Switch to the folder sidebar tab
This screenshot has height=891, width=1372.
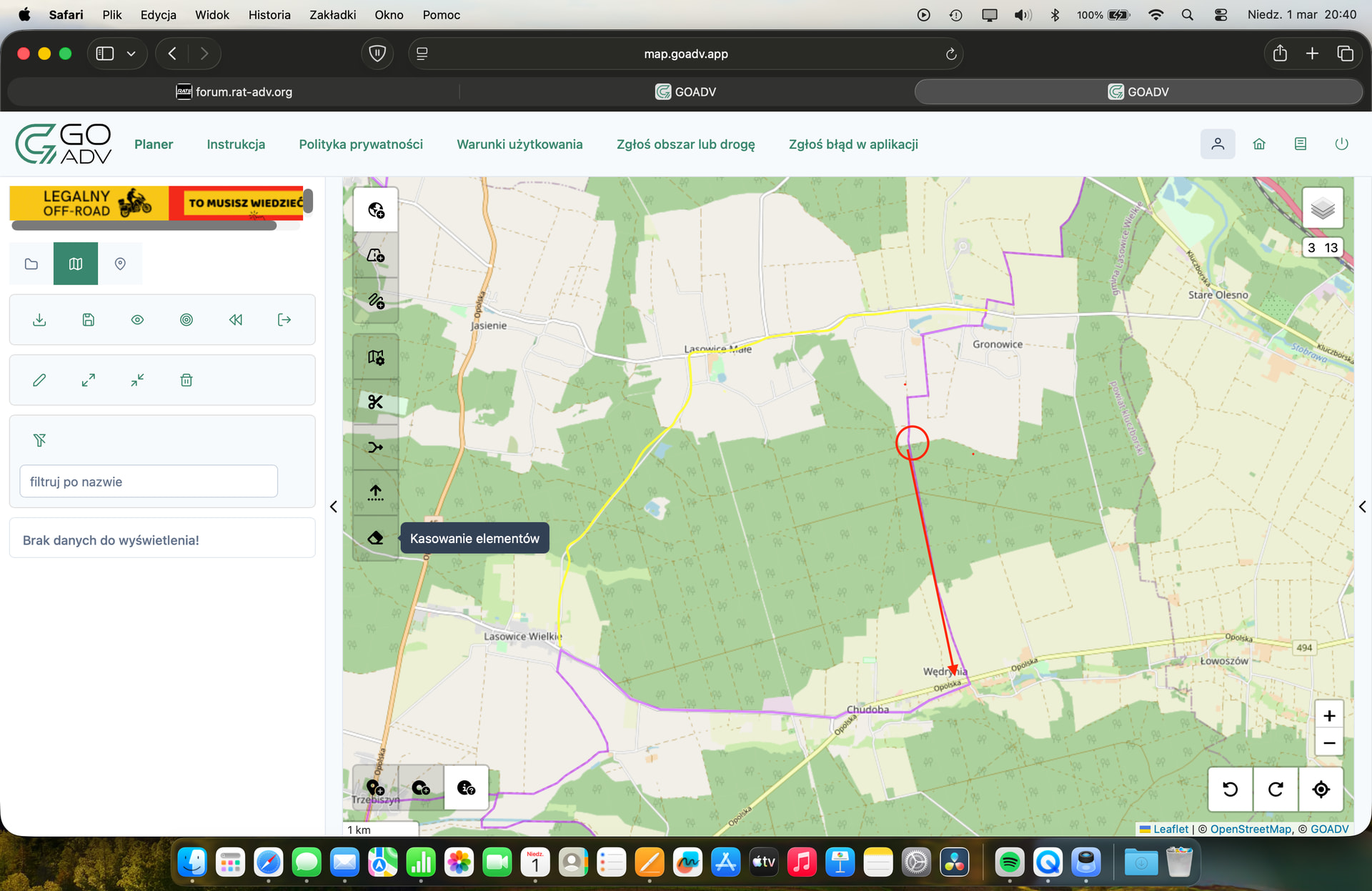pyautogui.click(x=31, y=264)
